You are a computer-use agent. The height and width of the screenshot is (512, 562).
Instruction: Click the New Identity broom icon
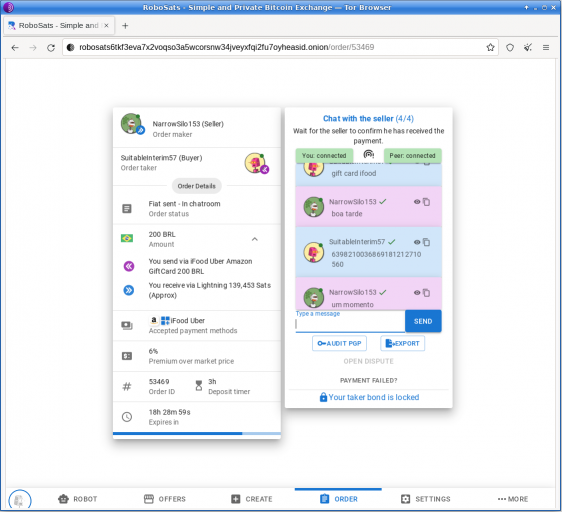[x=528, y=47]
